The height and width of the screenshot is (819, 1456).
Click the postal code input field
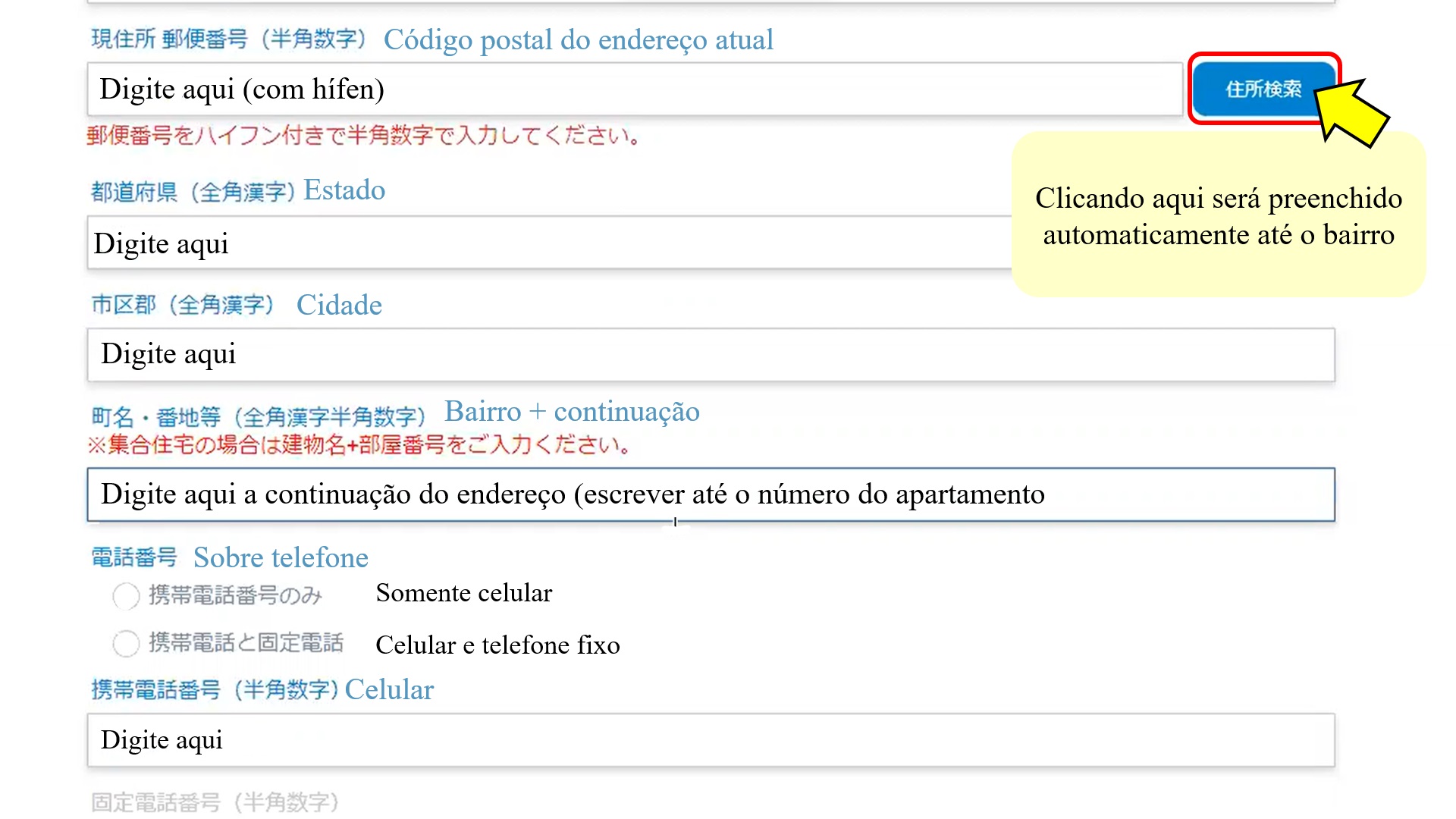[634, 89]
